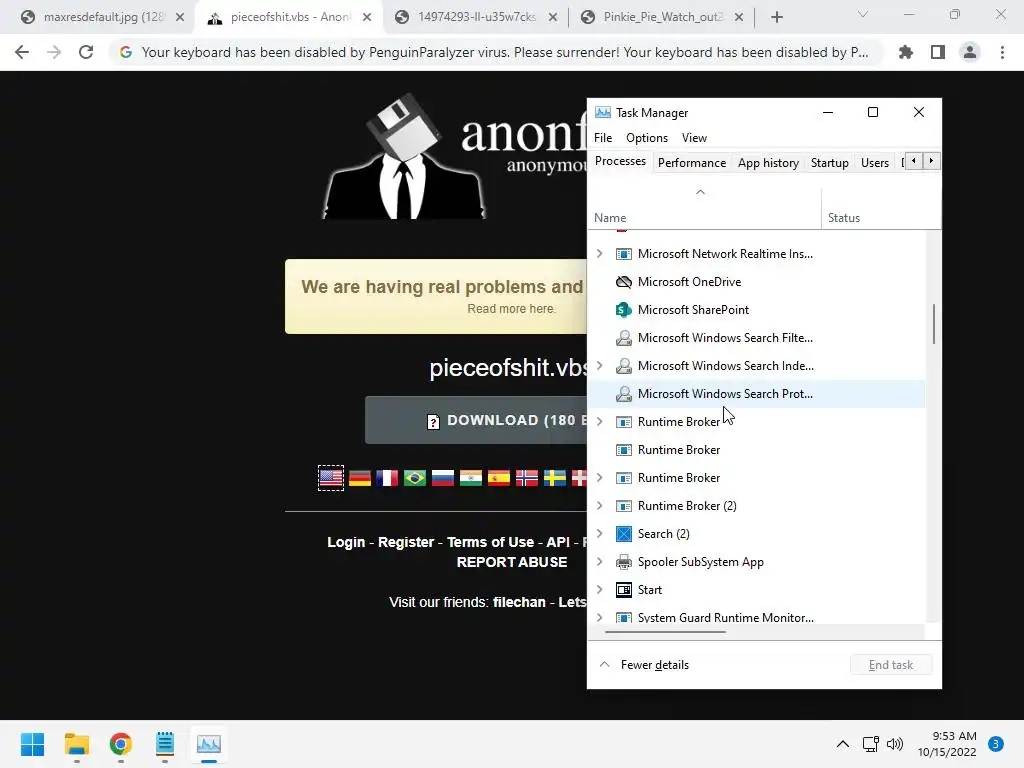Open Task Manager View menu
This screenshot has width=1024, height=768.
[x=694, y=138]
